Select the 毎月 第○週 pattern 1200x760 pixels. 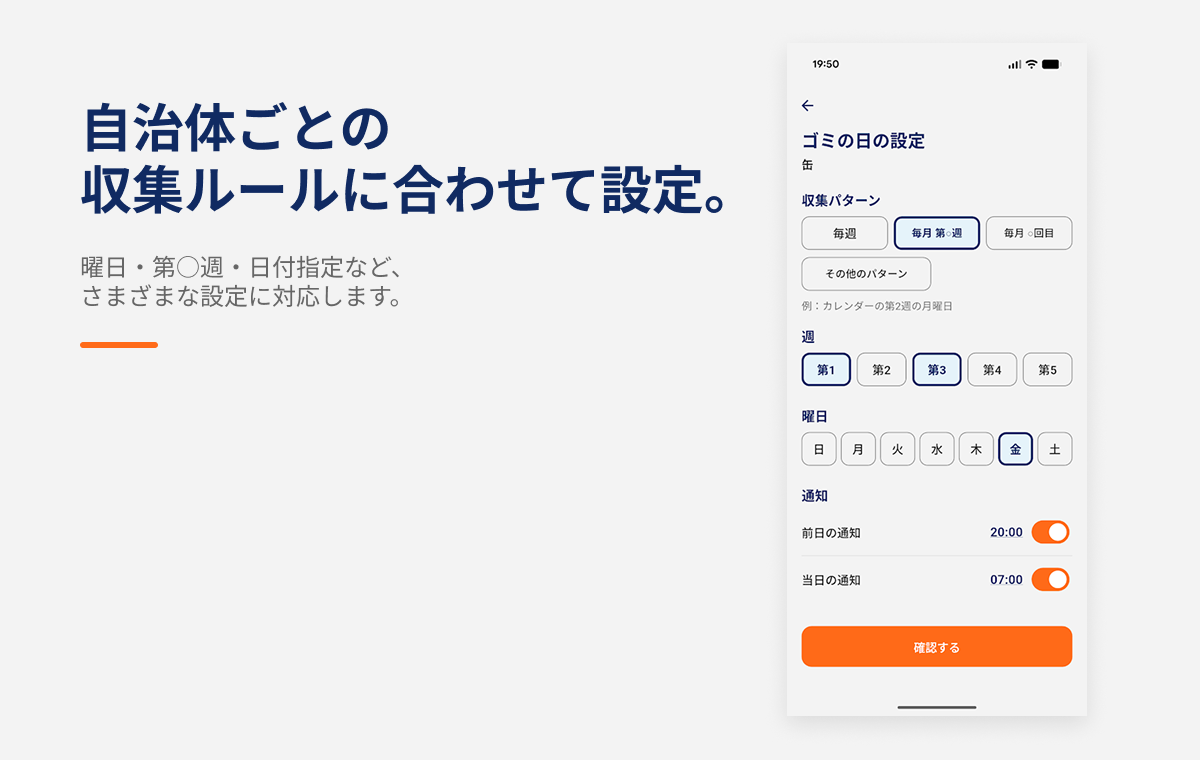937,233
